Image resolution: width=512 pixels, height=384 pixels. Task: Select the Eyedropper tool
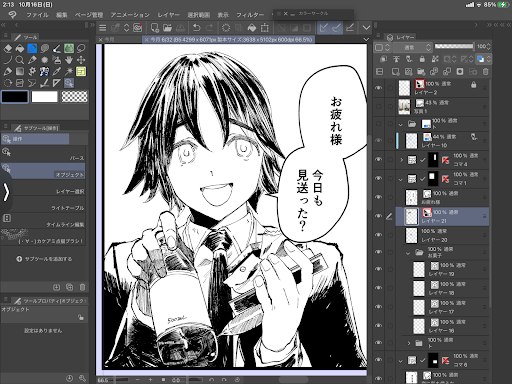click(57, 71)
